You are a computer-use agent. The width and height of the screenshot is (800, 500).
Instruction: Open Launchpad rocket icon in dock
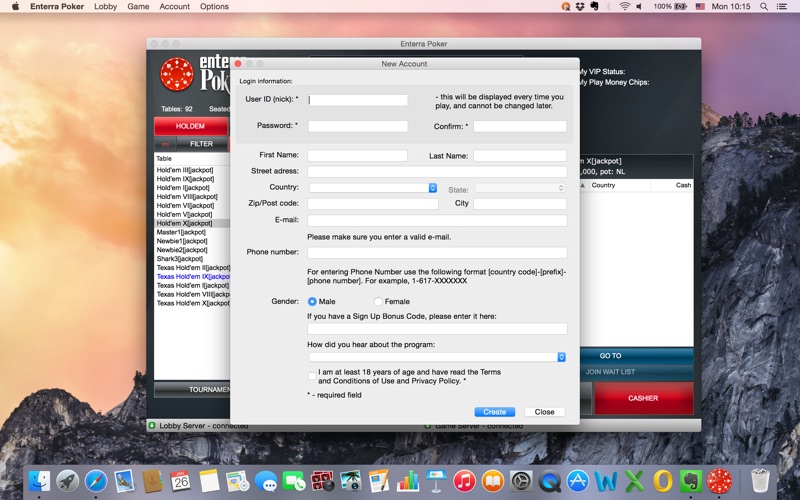[x=67, y=481]
